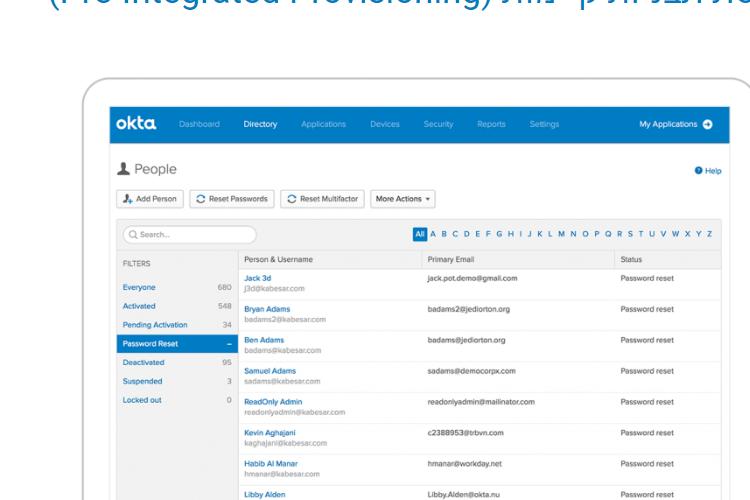The width and height of the screenshot is (750, 500).
Task: Filter people by letter Z
Action: (709, 234)
